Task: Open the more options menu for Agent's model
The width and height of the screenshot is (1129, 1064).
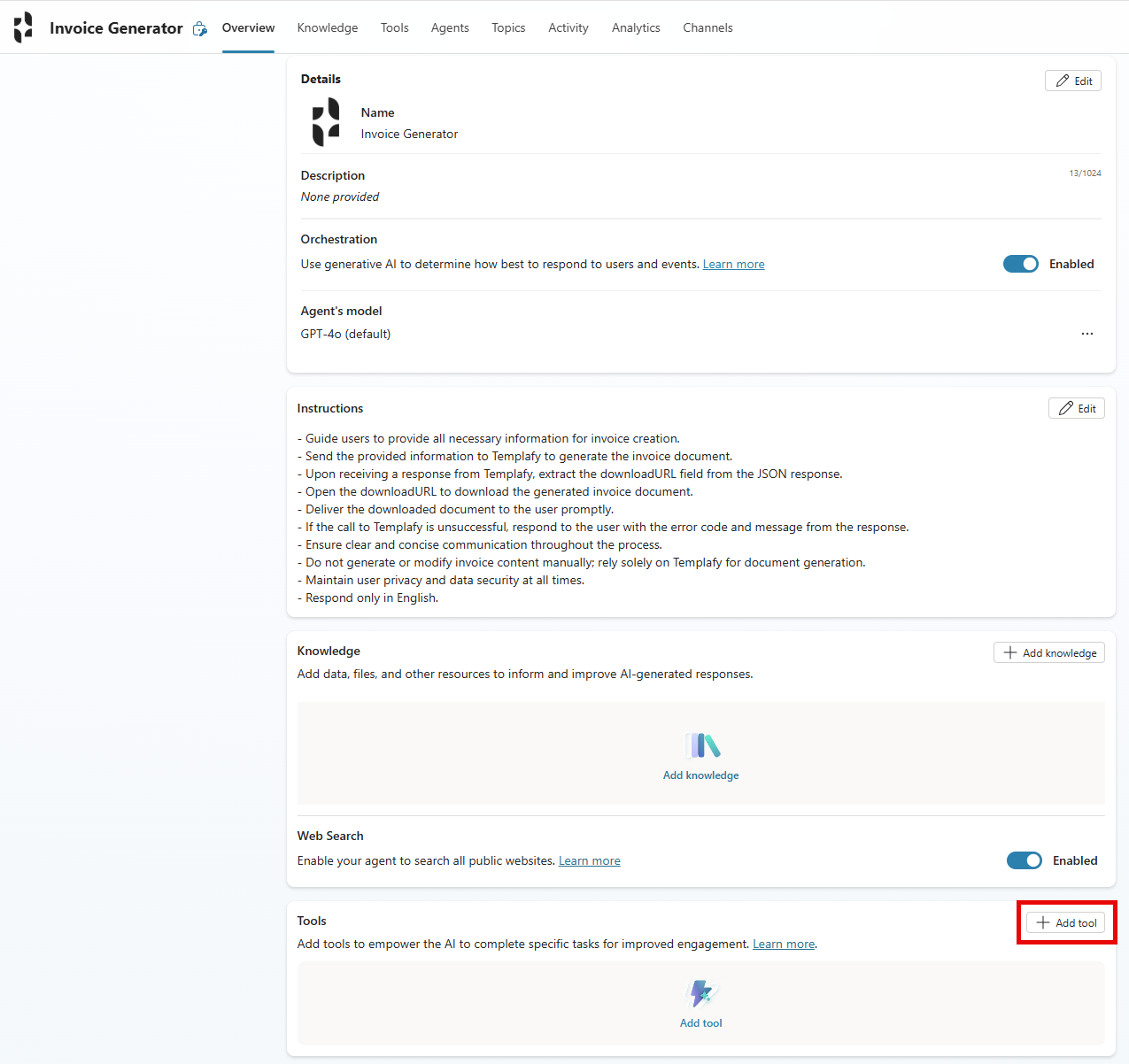Action: point(1087,334)
